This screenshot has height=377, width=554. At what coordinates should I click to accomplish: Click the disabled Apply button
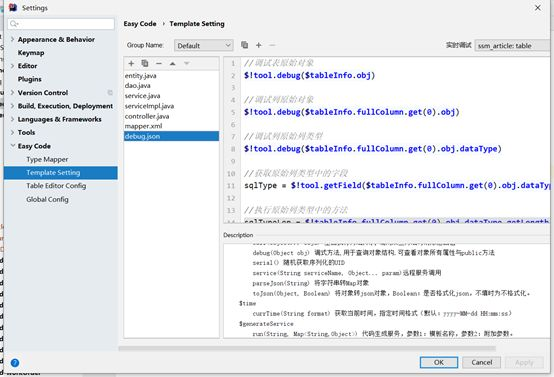coord(524,362)
